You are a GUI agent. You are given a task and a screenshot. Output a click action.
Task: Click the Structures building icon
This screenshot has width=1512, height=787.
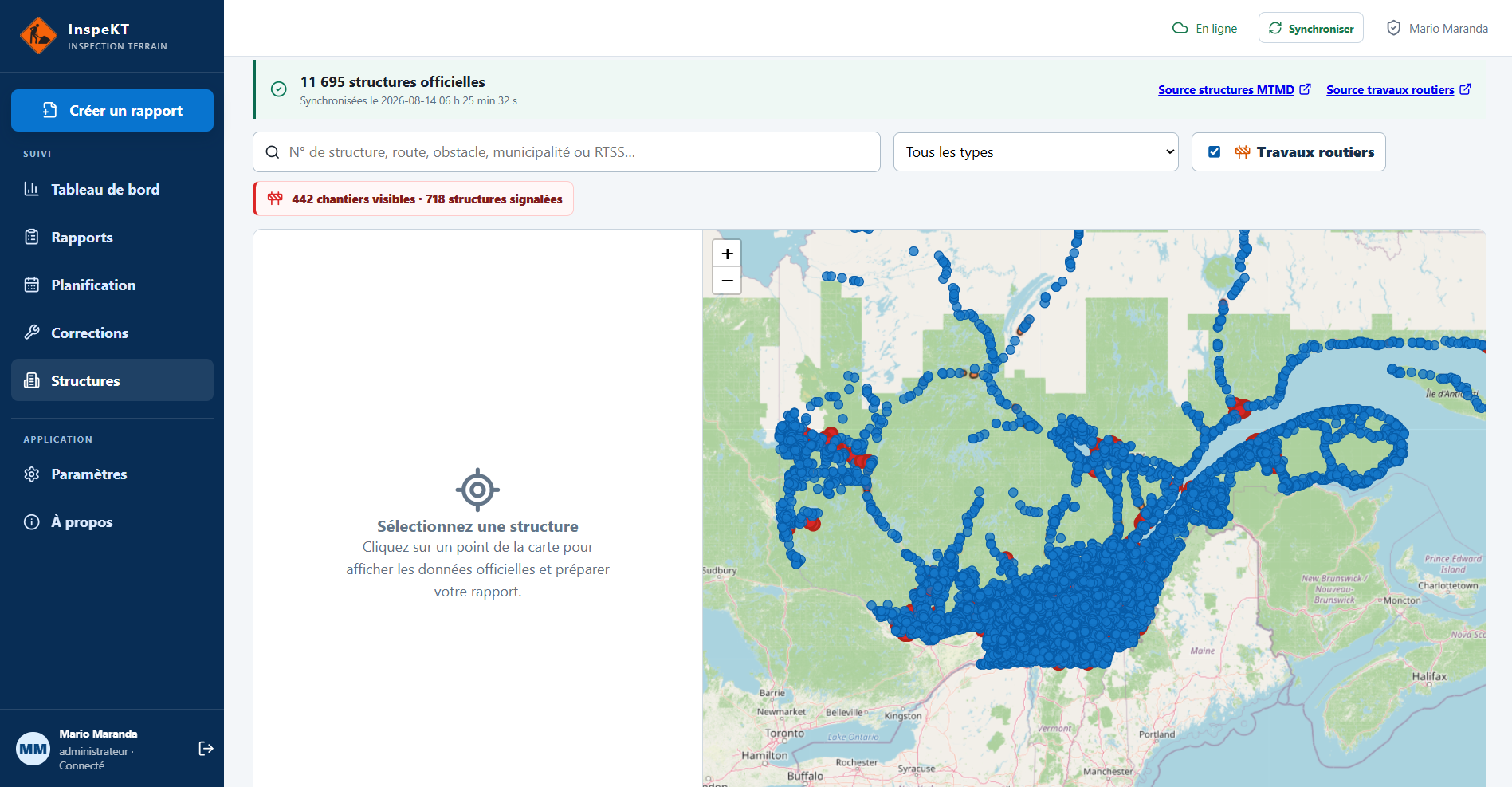[32, 380]
